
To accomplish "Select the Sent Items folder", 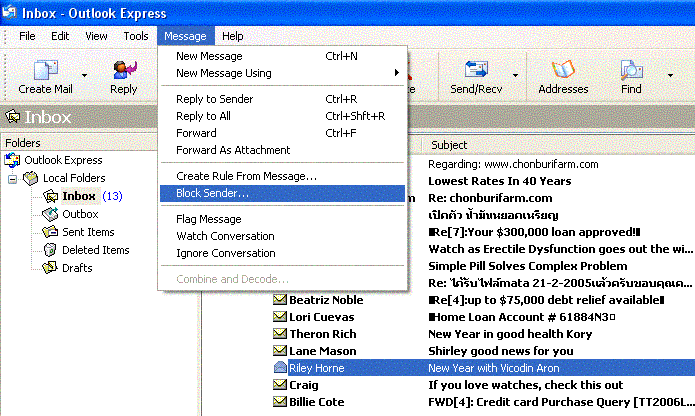I will 88,232.
